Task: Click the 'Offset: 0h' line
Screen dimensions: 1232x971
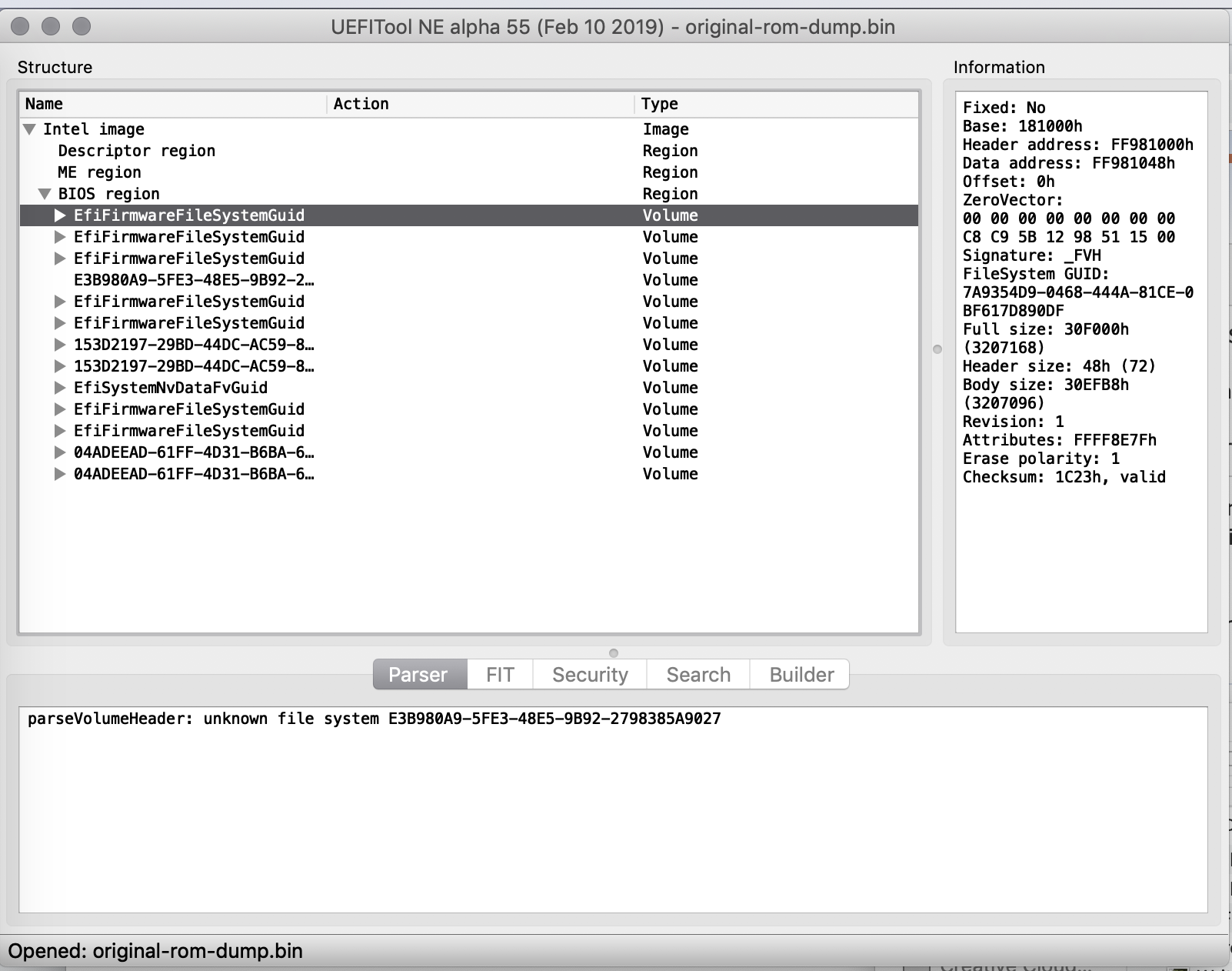Action: point(1009,182)
